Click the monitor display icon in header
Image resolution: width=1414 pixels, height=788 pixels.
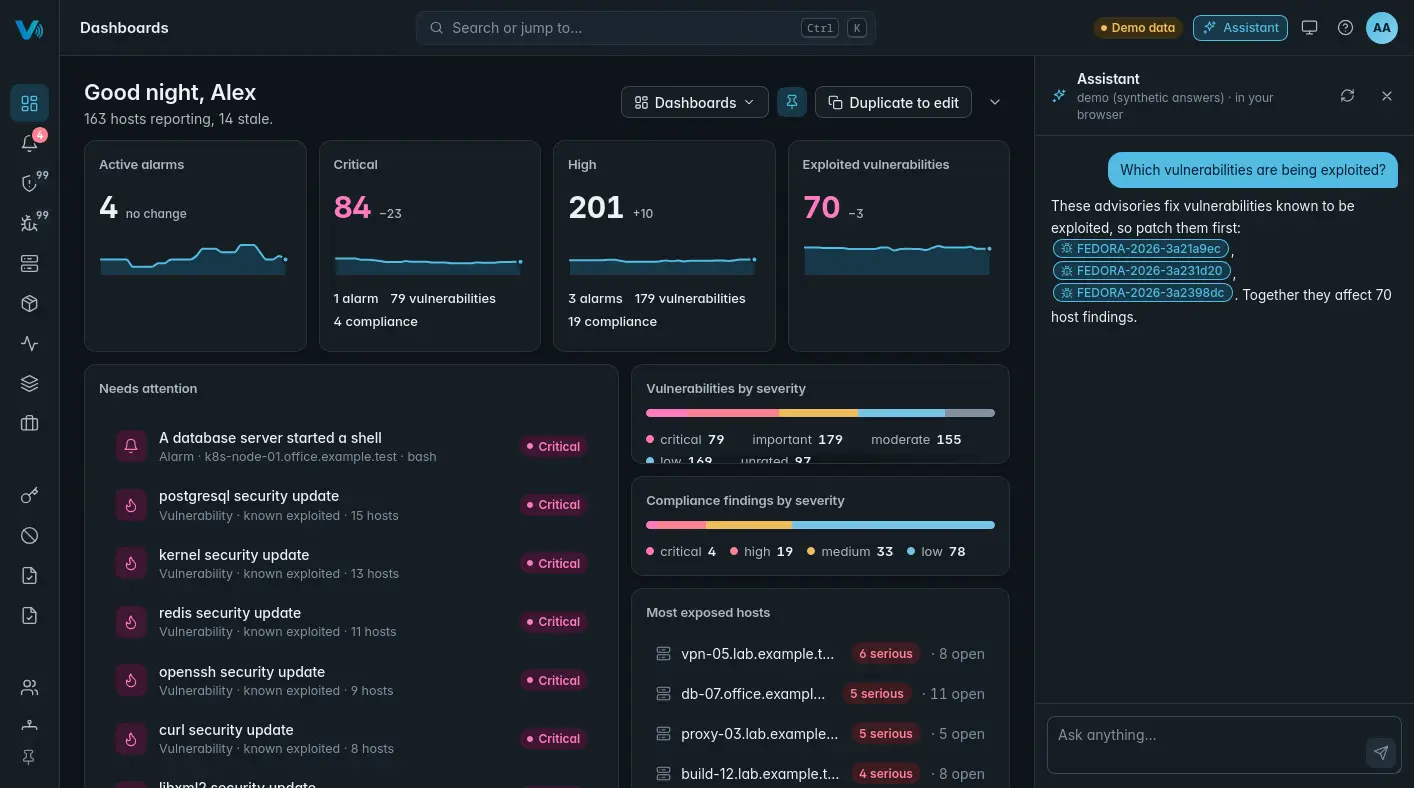coord(1309,28)
